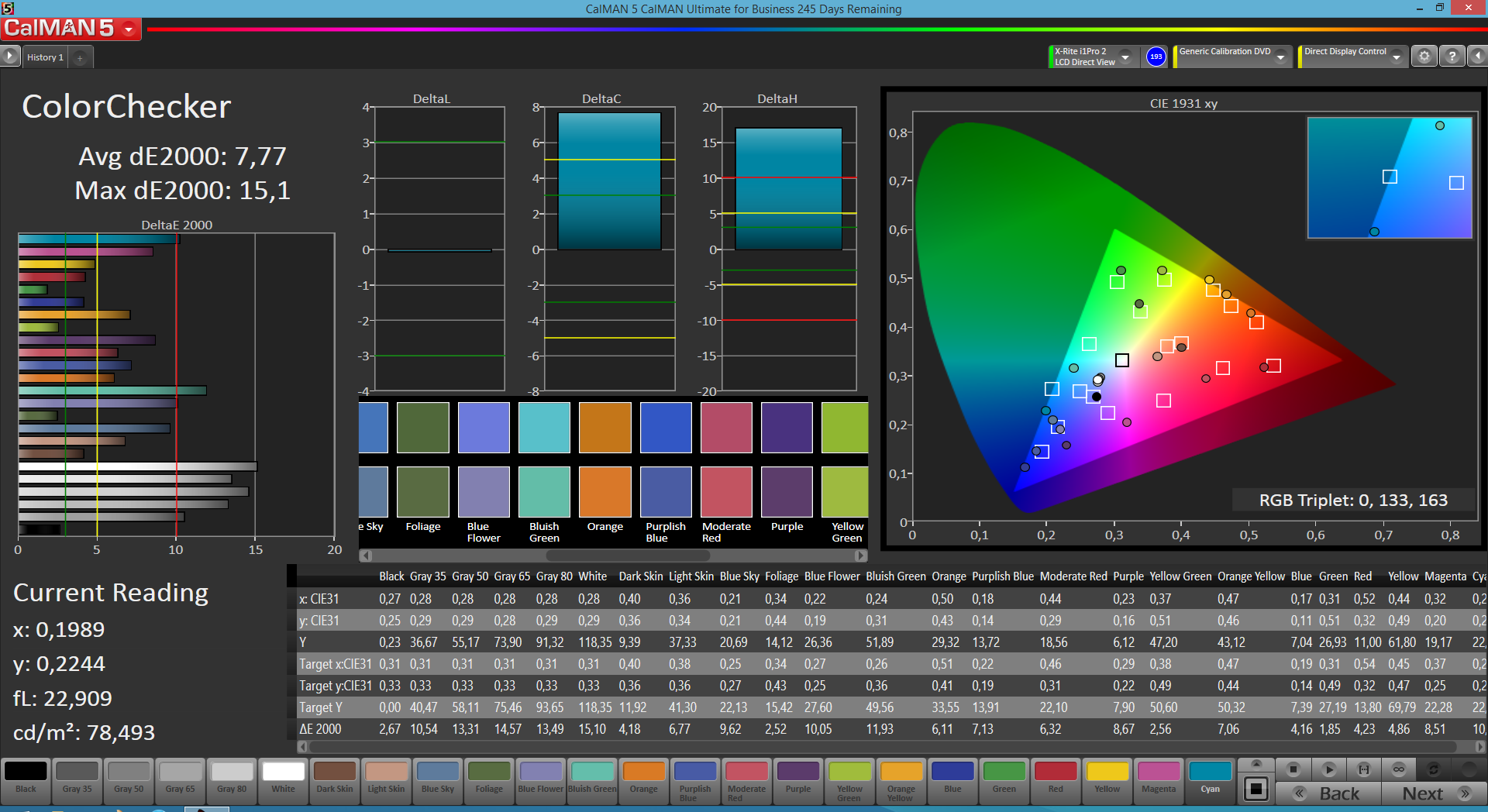Click the Bluish Green column header in table
1488x812 pixels.
[x=895, y=576]
